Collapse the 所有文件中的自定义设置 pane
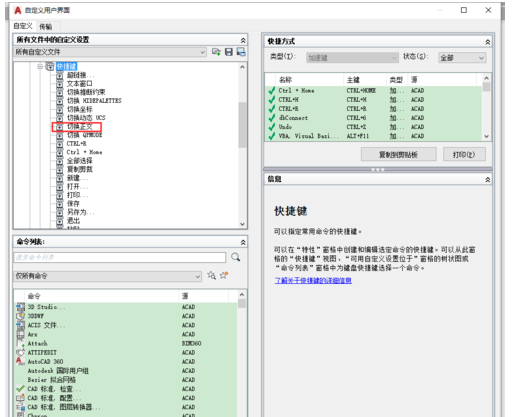 pos(243,40)
